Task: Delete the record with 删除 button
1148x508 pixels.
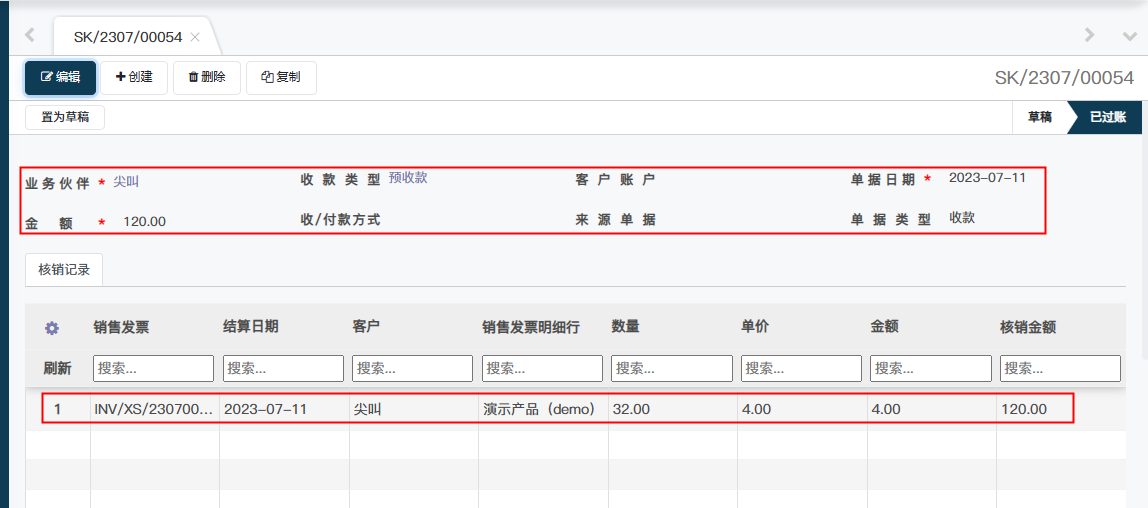Action: coord(207,77)
